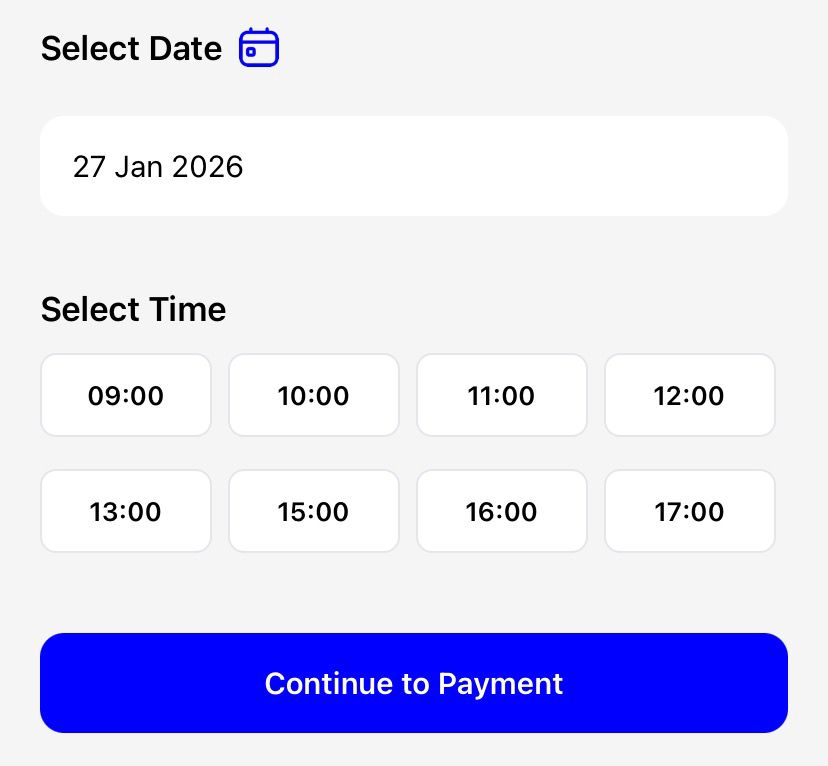Pick the 11:00 time slot

point(502,395)
